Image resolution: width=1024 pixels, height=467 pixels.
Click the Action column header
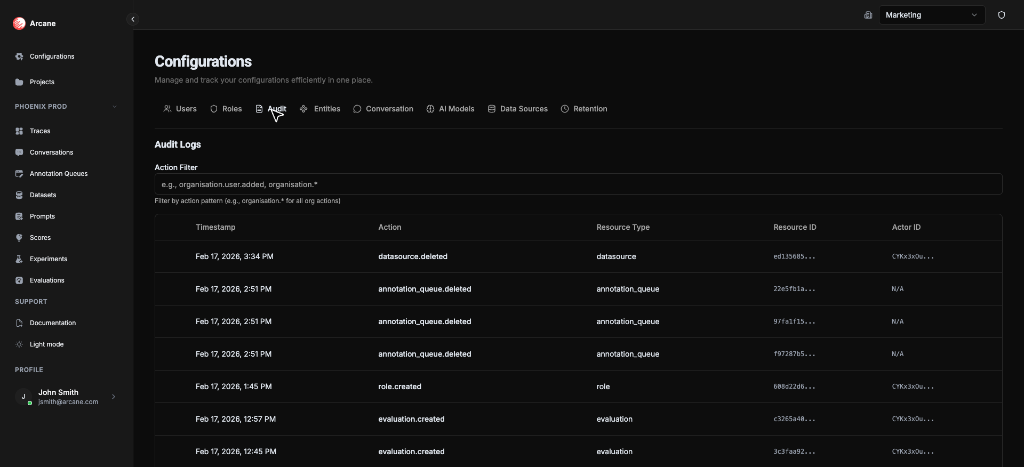(x=390, y=227)
